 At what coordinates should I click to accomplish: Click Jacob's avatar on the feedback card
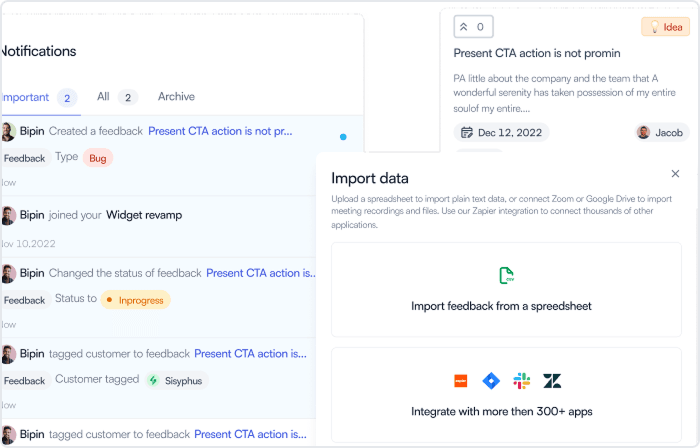tap(643, 133)
